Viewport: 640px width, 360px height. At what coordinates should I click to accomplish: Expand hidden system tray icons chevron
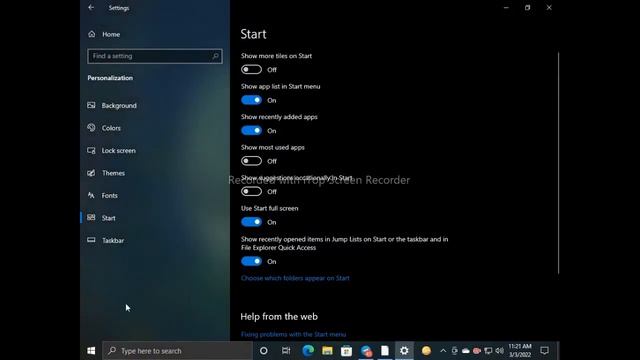tap(443, 351)
